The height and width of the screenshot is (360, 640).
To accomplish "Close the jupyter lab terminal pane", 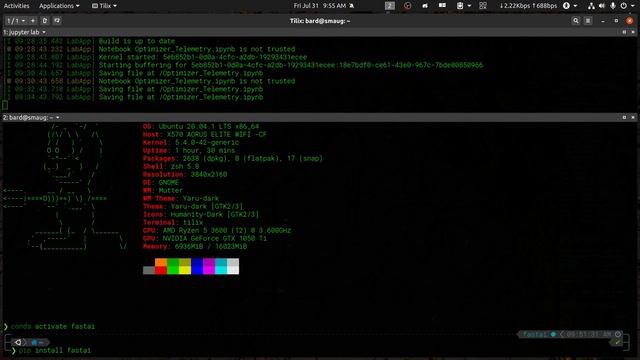I will click(x=633, y=32).
